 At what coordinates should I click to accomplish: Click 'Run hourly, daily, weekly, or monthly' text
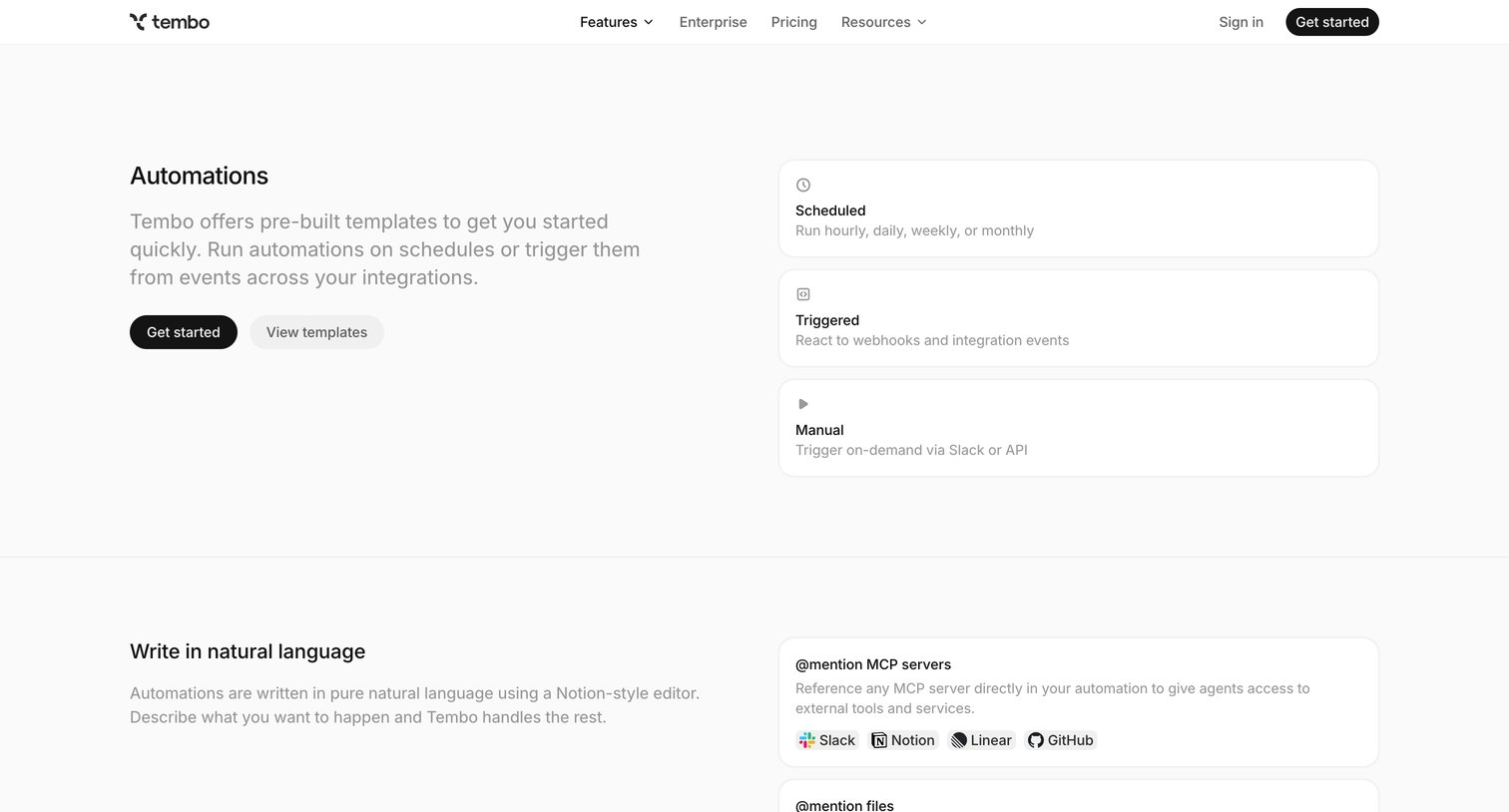(x=914, y=230)
